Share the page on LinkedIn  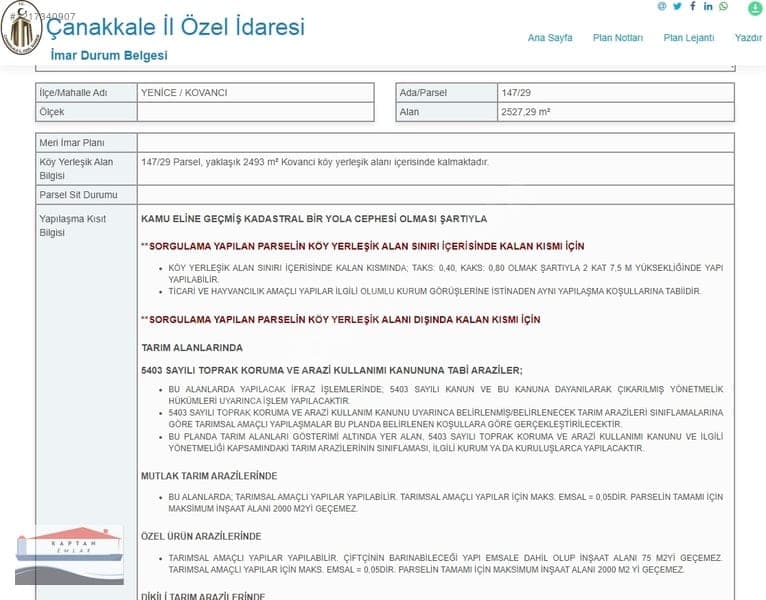click(x=708, y=6)
